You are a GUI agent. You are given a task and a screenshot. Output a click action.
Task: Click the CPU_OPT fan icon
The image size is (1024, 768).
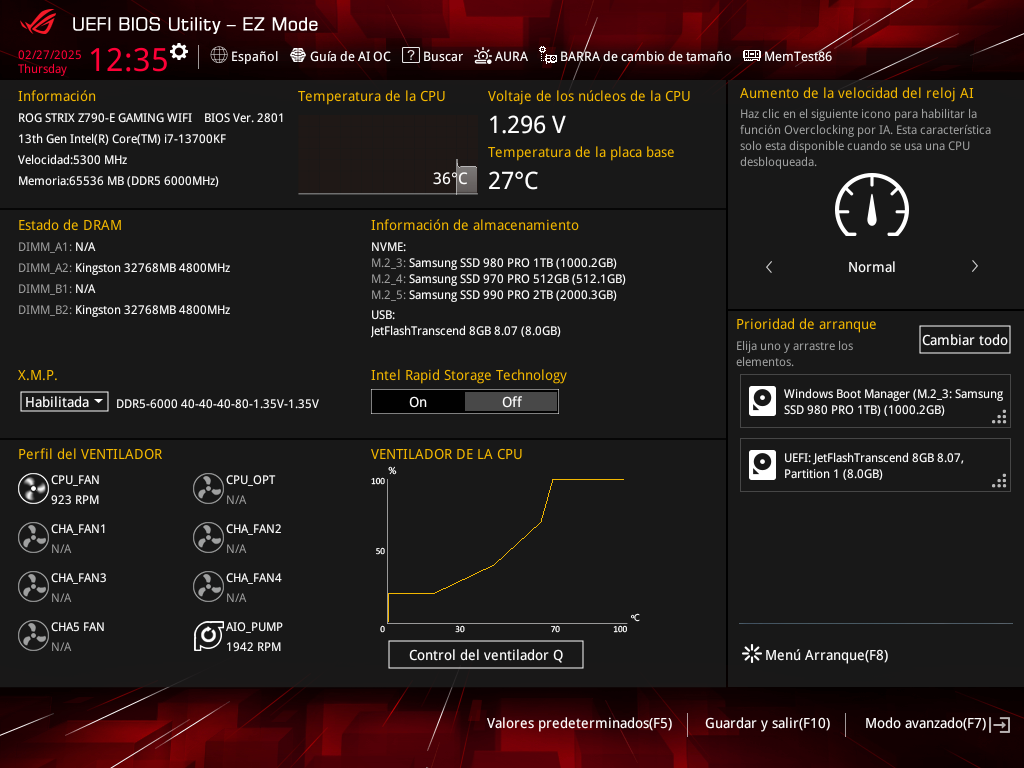(208, 488)
